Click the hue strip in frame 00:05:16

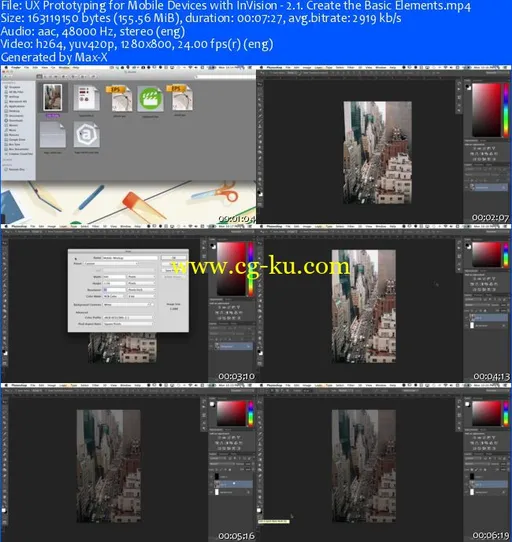pyautogui.click(x=251, y=413)
